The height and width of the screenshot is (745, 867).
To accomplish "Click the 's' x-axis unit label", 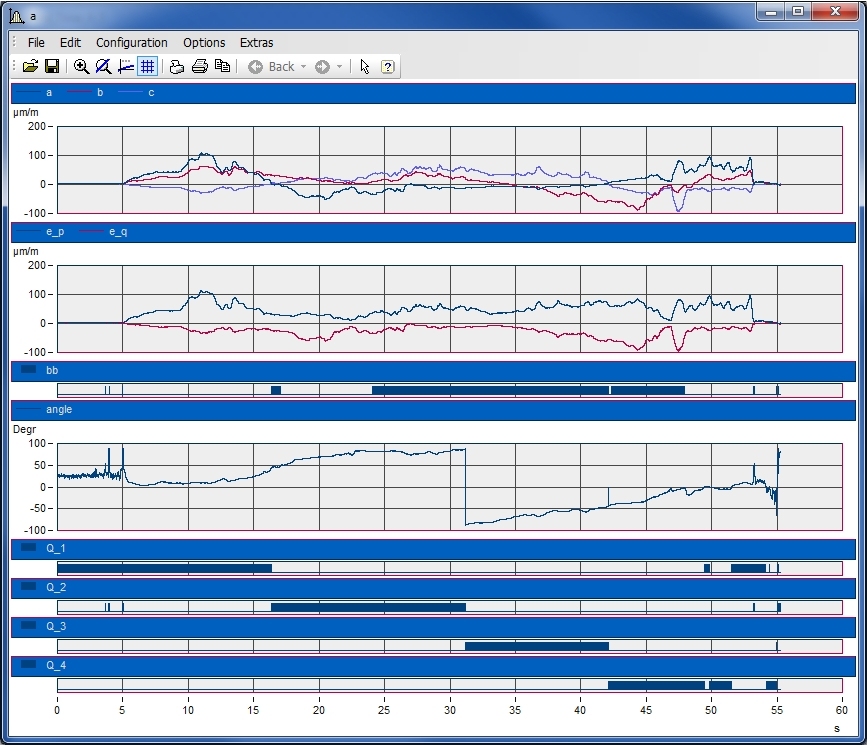I will 837,729.
